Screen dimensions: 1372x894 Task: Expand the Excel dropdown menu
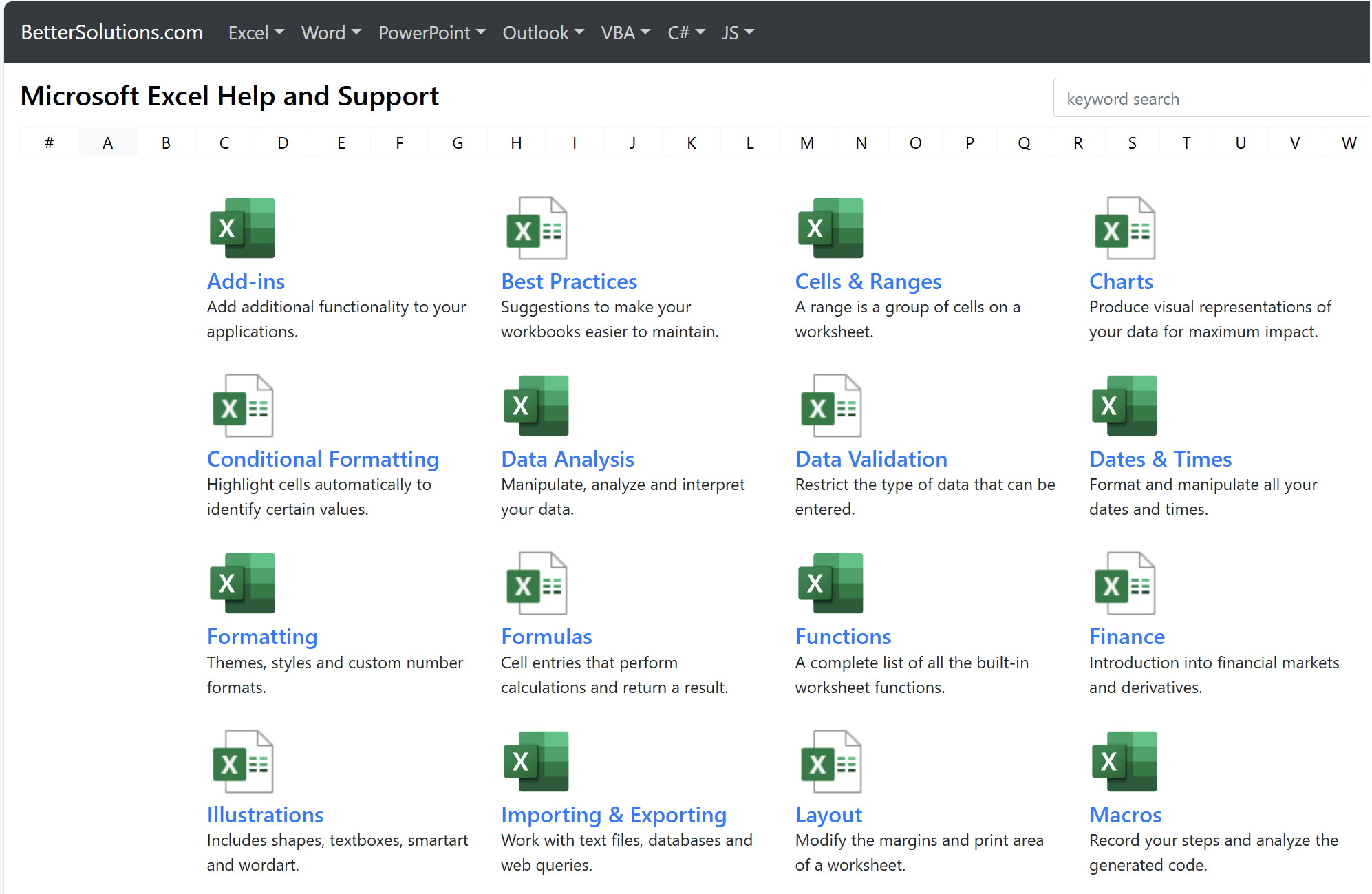[256, 32]
